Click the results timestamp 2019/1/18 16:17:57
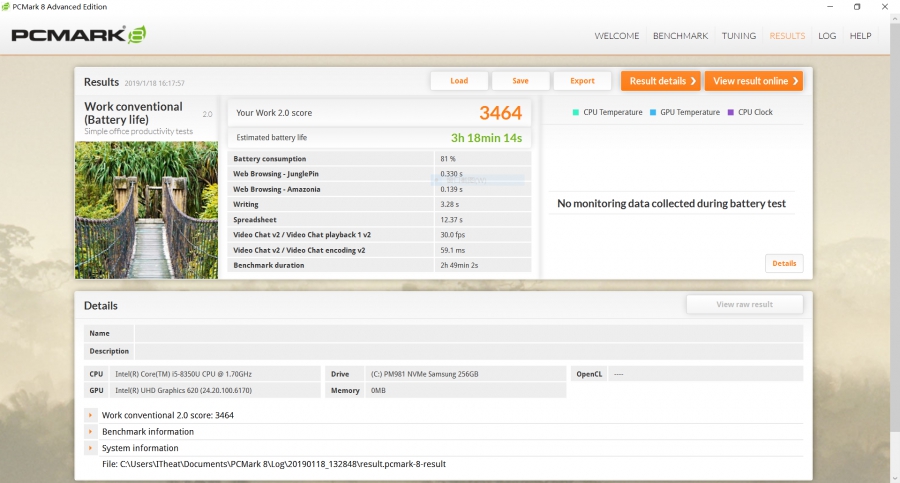 click(154, 83)
